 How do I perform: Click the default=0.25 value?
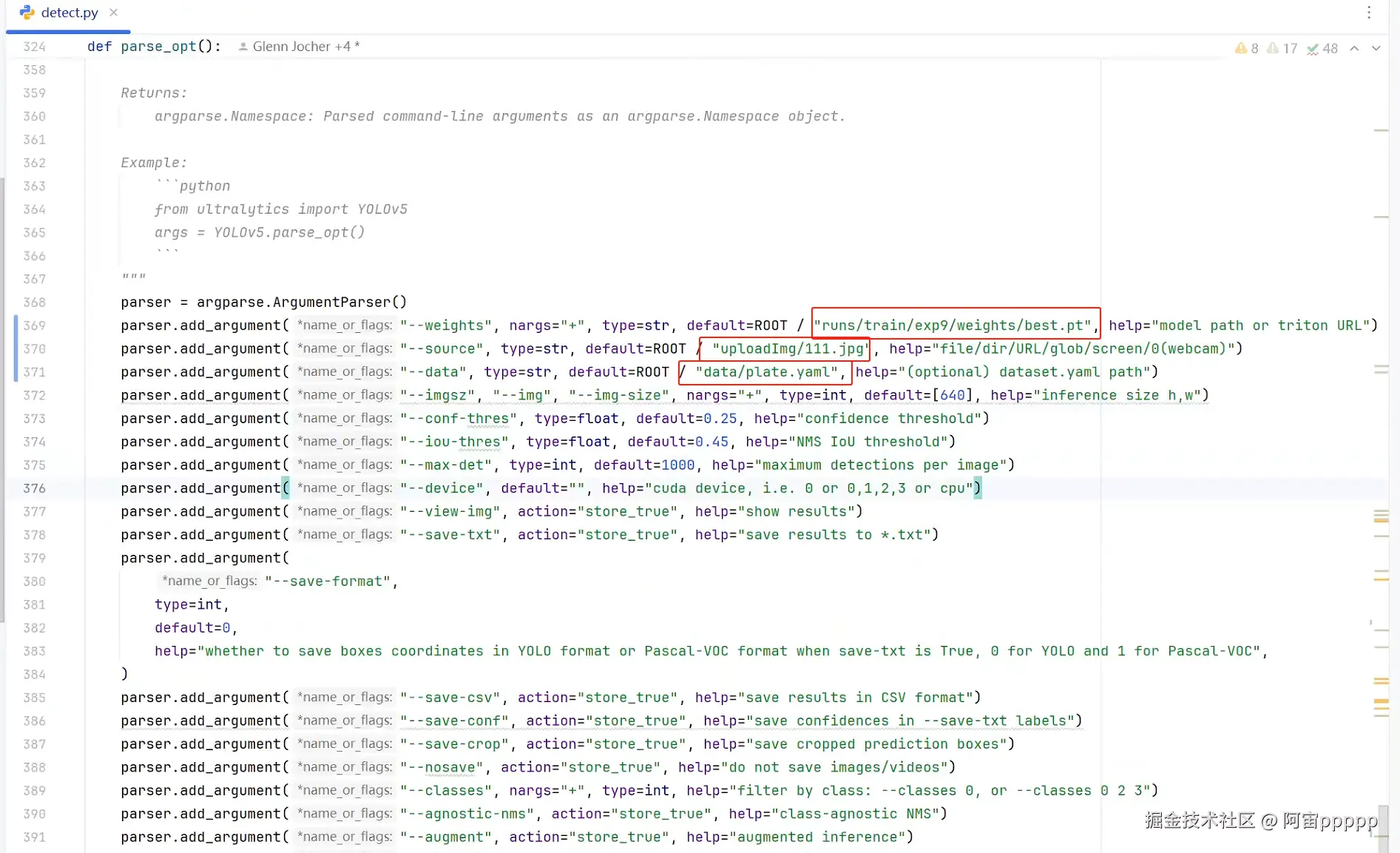686,419
